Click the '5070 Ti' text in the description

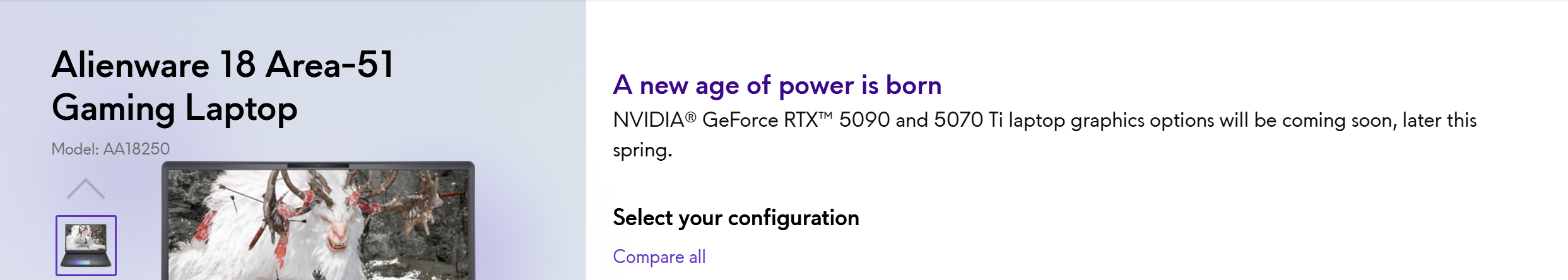click(968, 120)
